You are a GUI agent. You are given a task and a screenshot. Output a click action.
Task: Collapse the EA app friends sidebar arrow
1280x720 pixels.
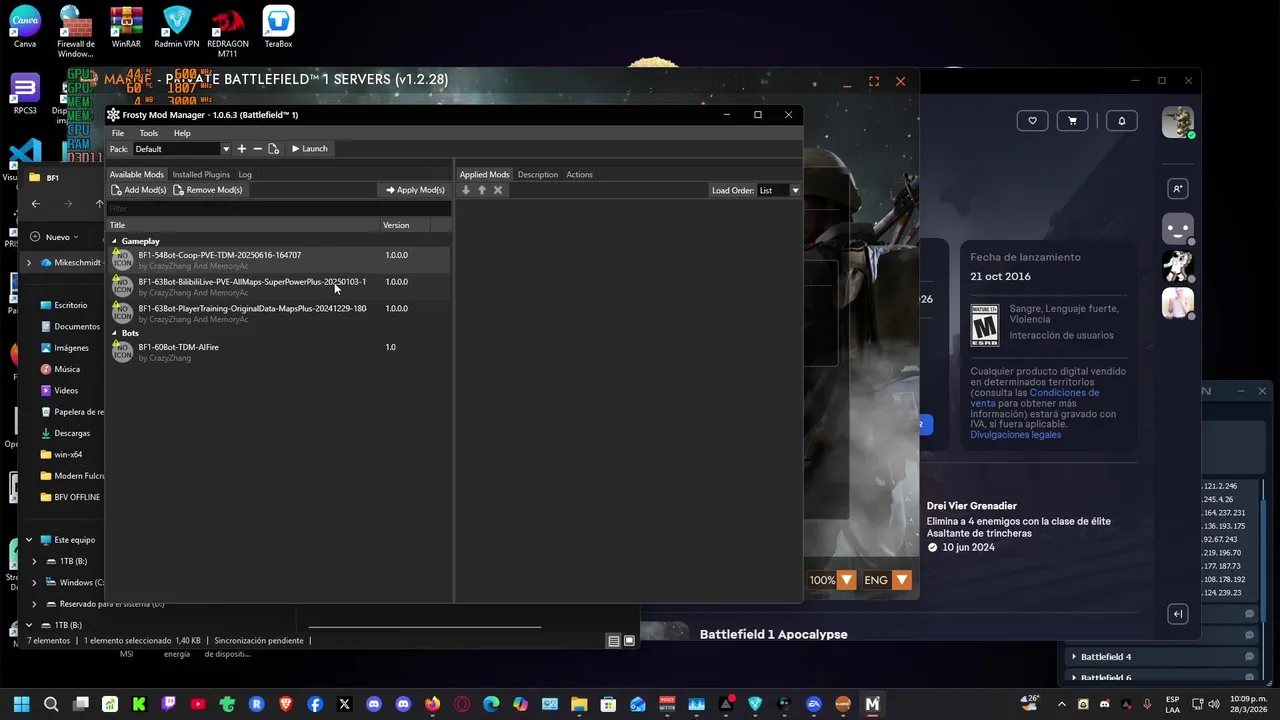[1178, 614]
